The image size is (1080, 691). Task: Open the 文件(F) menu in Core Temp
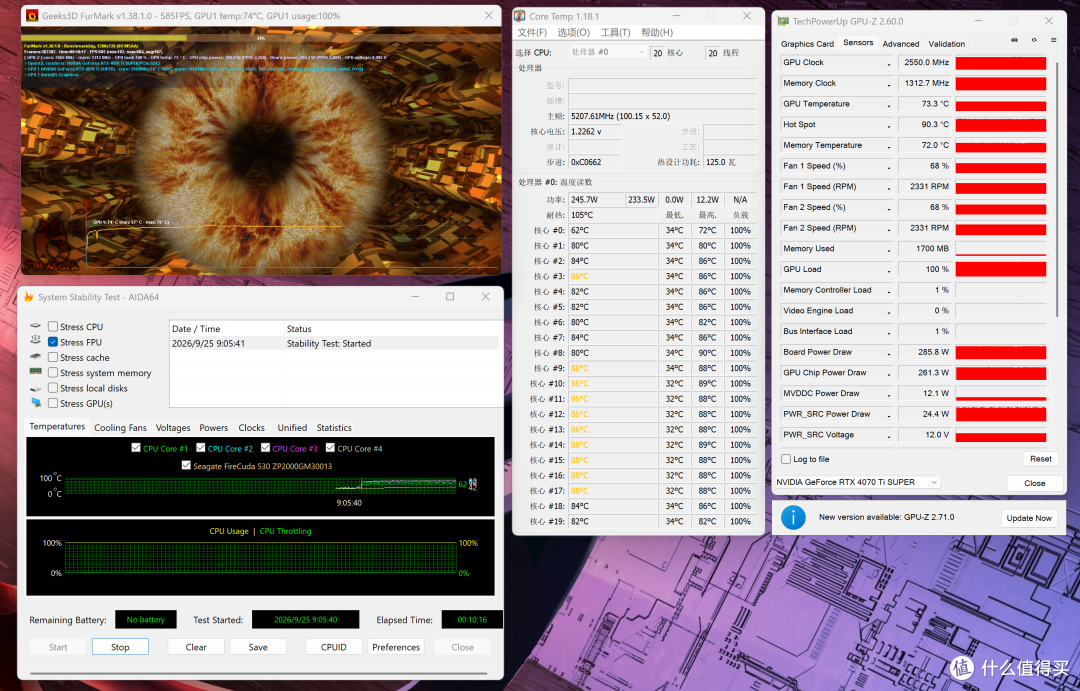pos(532,32)
